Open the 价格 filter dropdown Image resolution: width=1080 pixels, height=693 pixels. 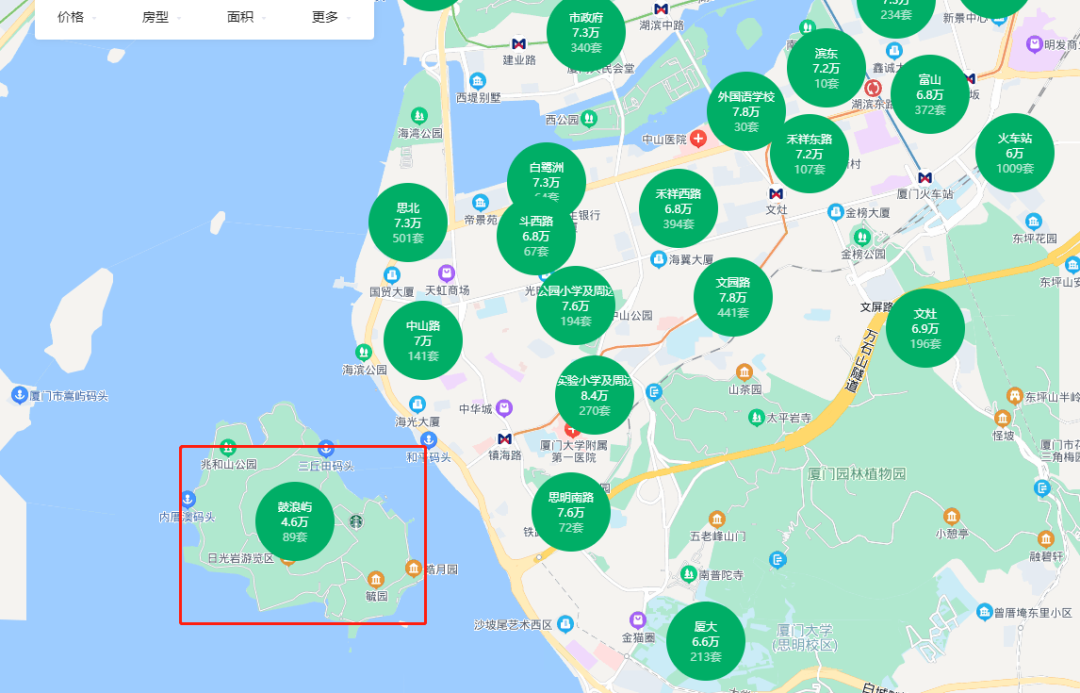(x=76, y=17)
